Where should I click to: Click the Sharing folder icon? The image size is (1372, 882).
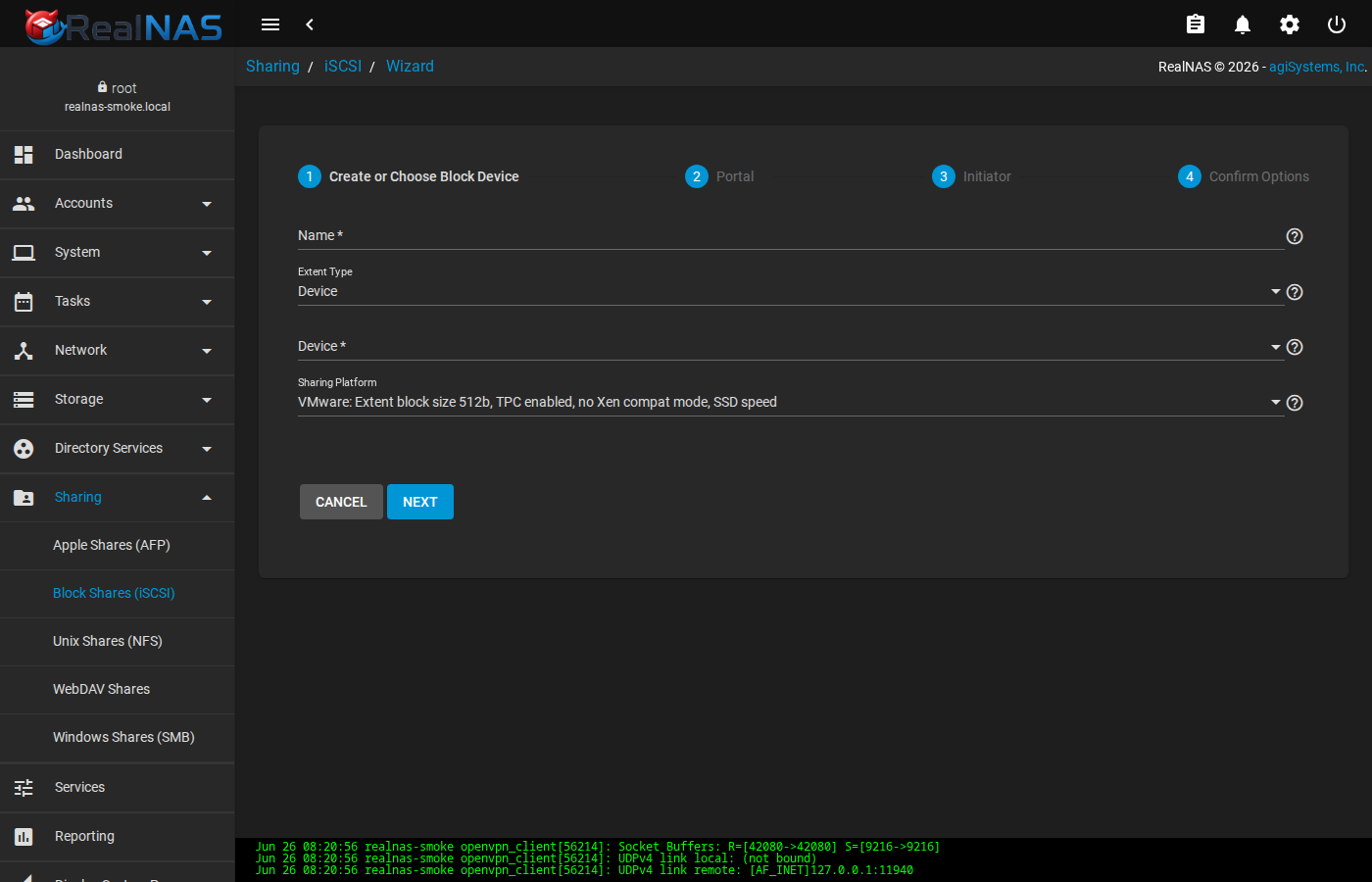click(24, 498)
